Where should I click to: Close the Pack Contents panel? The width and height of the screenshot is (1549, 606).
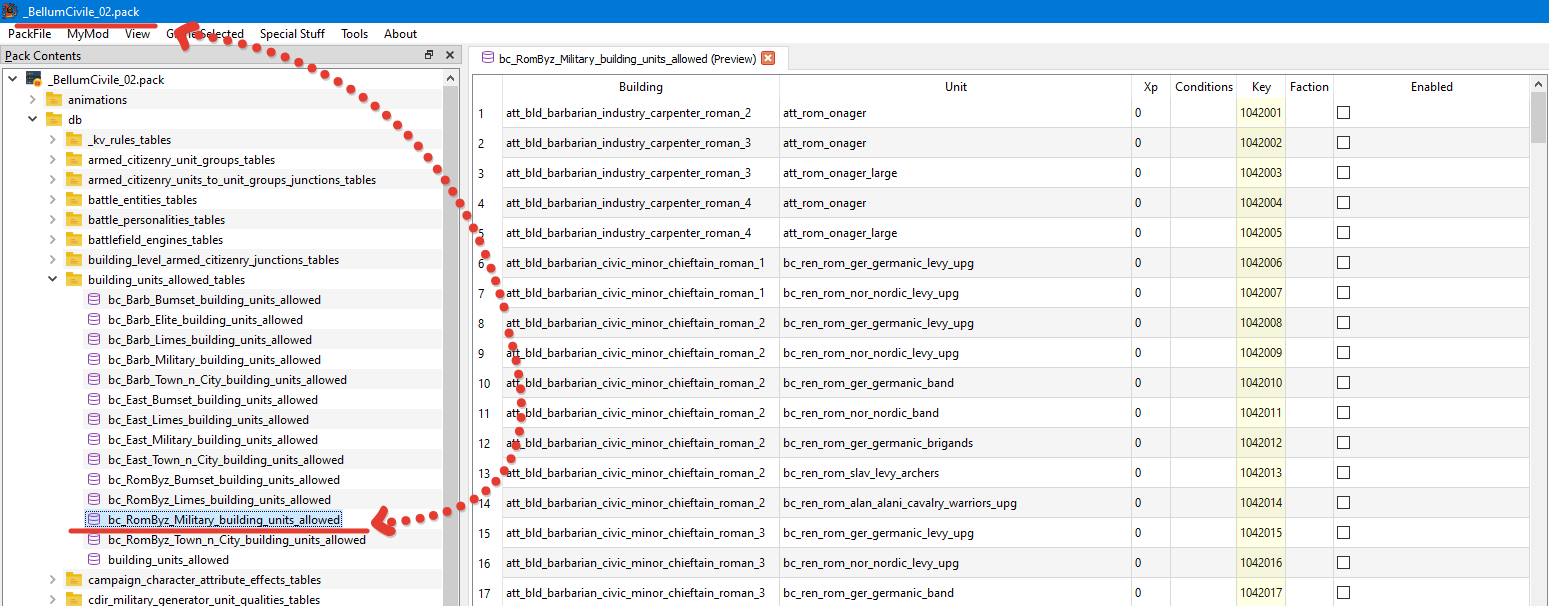coord(449,55)
